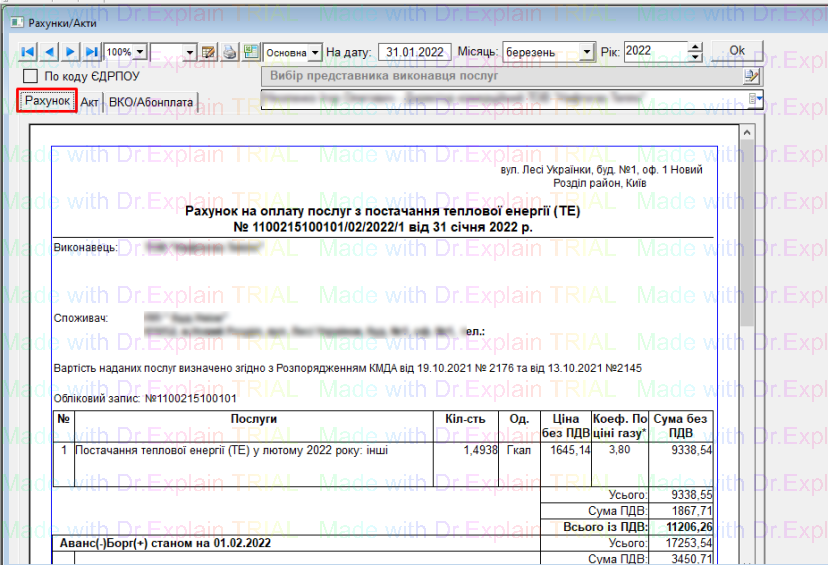This screenshot has height=565, width=828.
Task: Go to the next record
Action: coord(70,51)
